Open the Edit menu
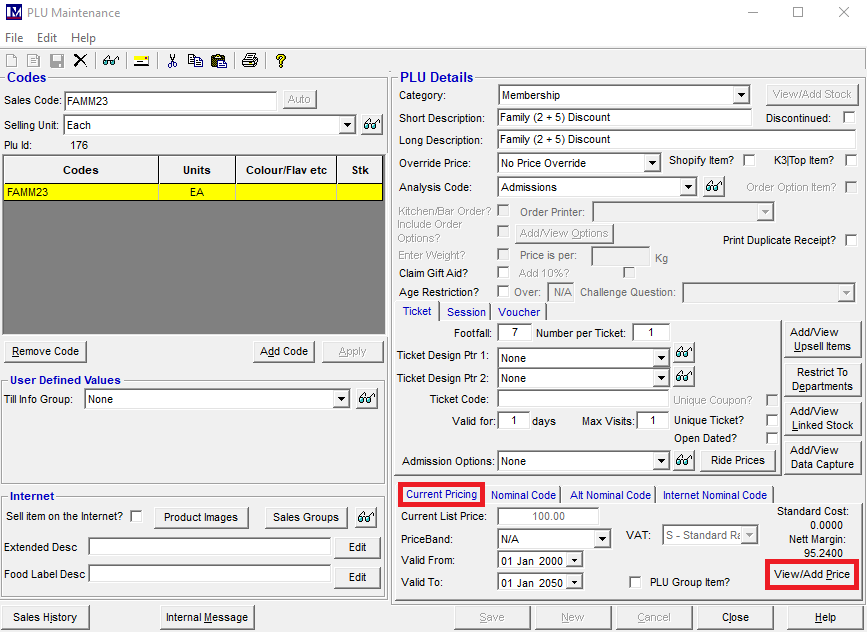867x632 pixels. [47, 38]
